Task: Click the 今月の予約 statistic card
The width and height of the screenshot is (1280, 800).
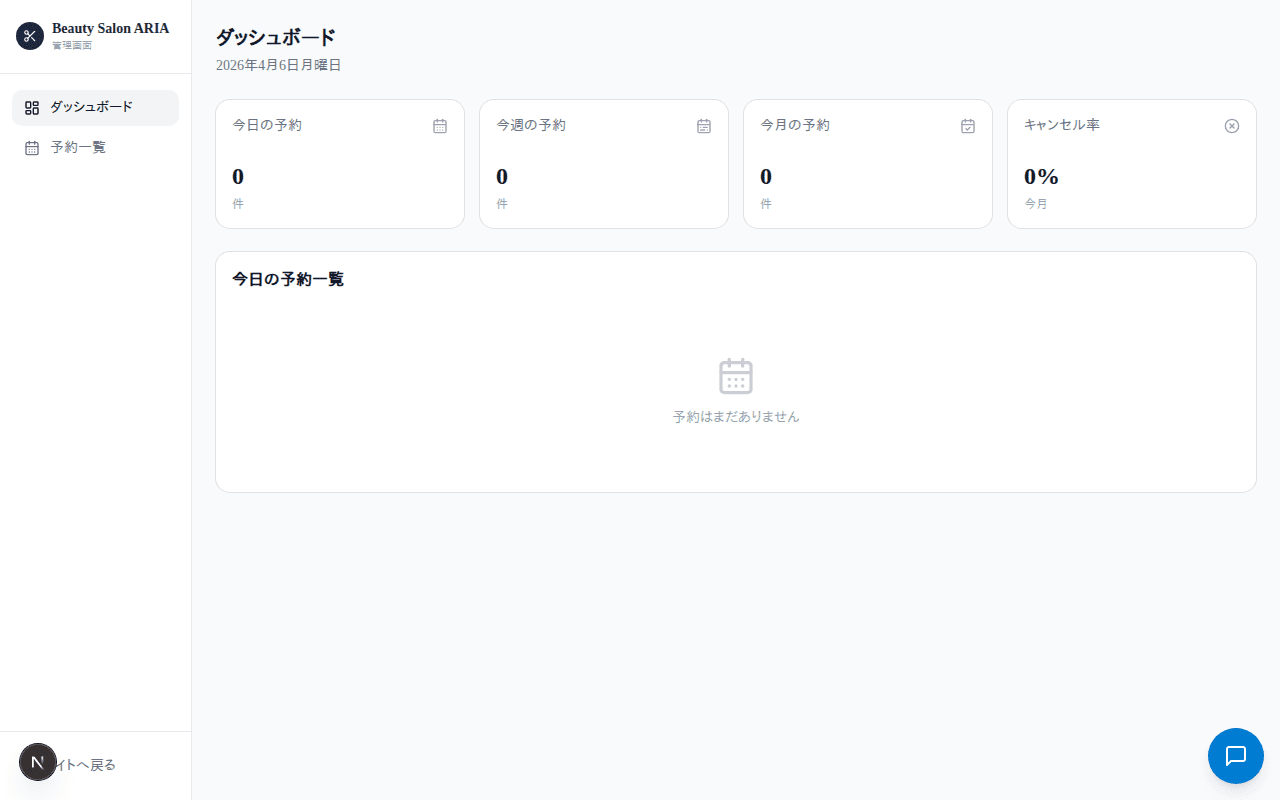Action: point(868,163)
